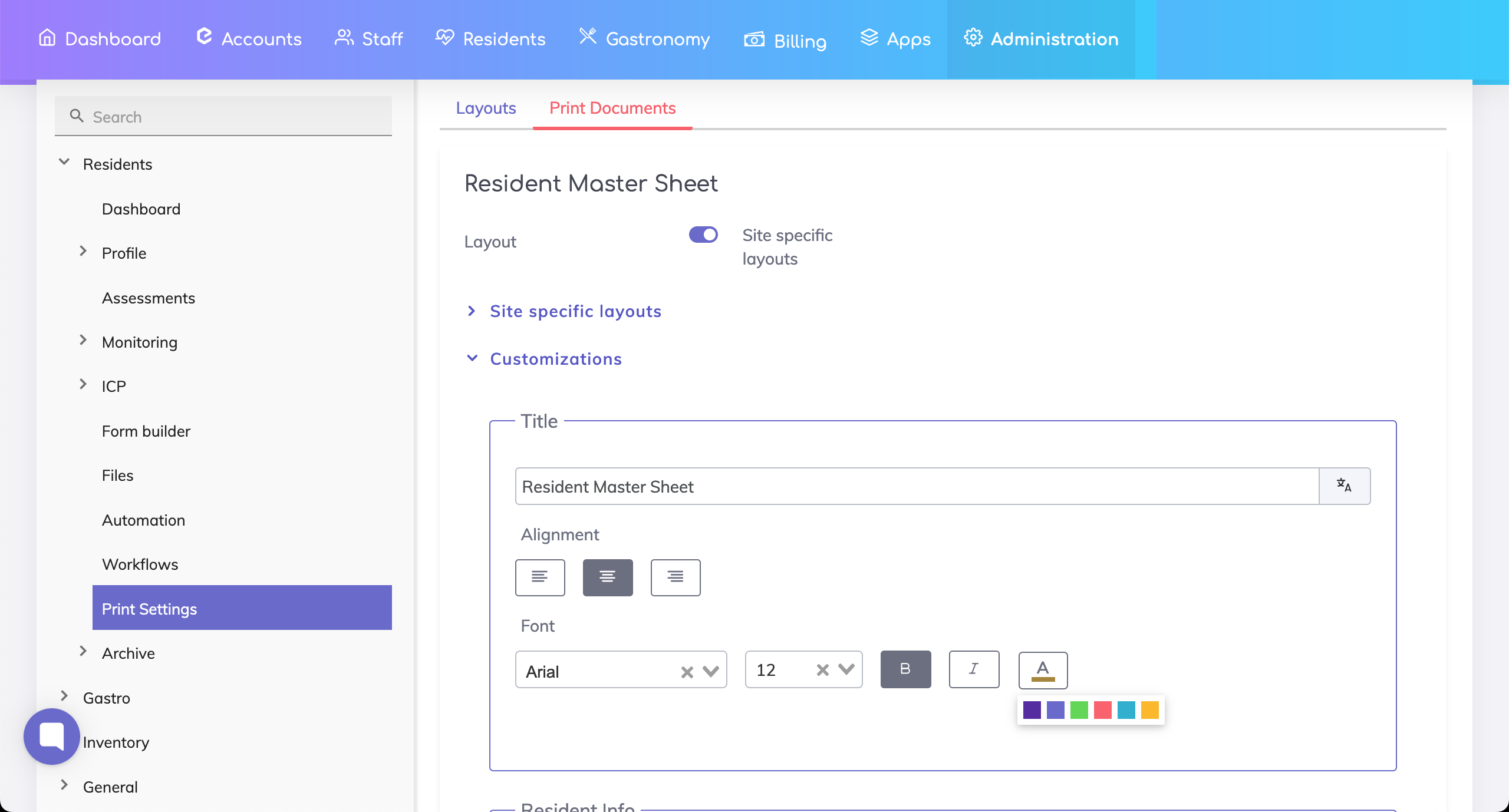1509x812 pixels.
Task: Click the Resident Master Sheet title input
Action: click(x=917, y=486)
